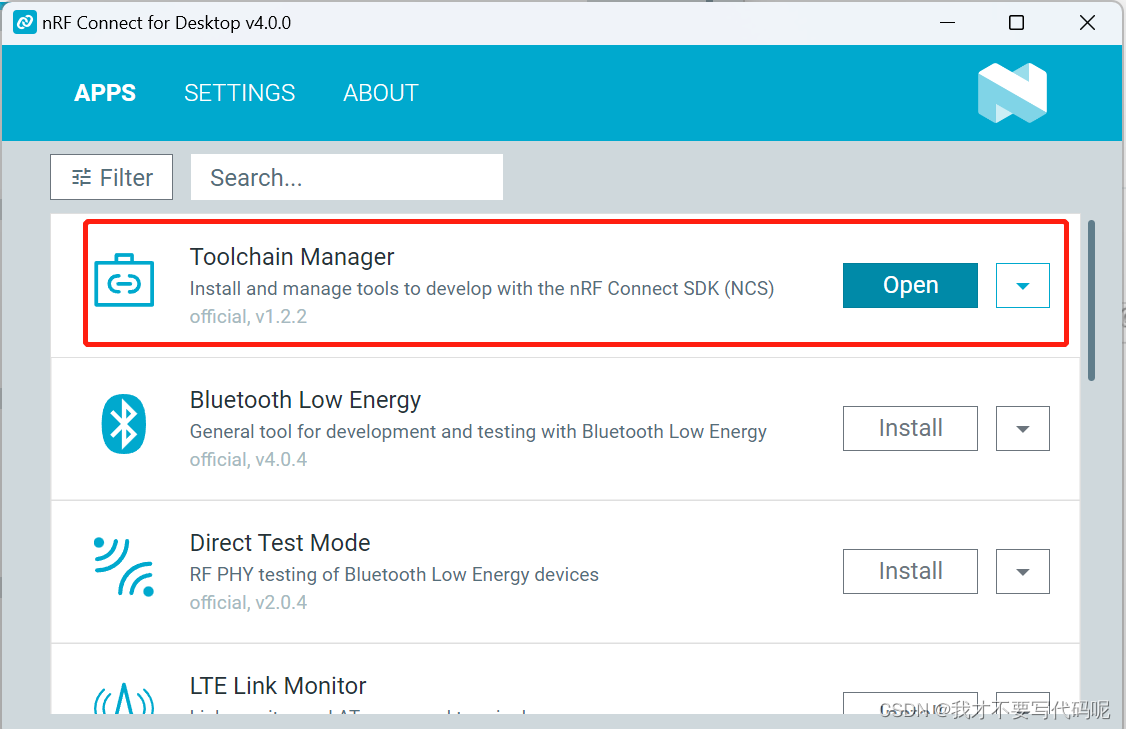Focus the Search input field
This screenshot has width=1126, height=729.
347,177
